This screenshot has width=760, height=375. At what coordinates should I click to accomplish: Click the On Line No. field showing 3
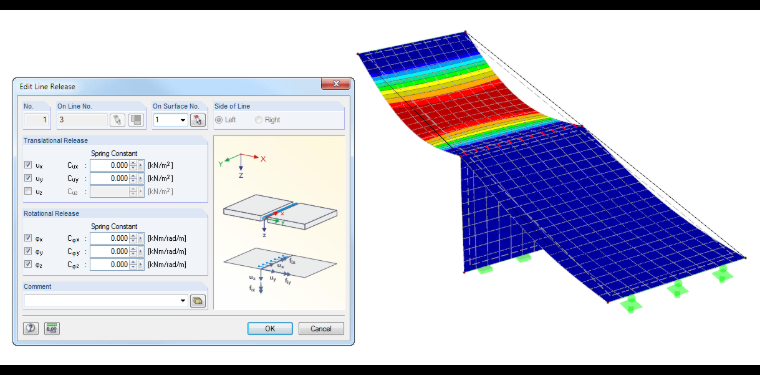point(82,120)
